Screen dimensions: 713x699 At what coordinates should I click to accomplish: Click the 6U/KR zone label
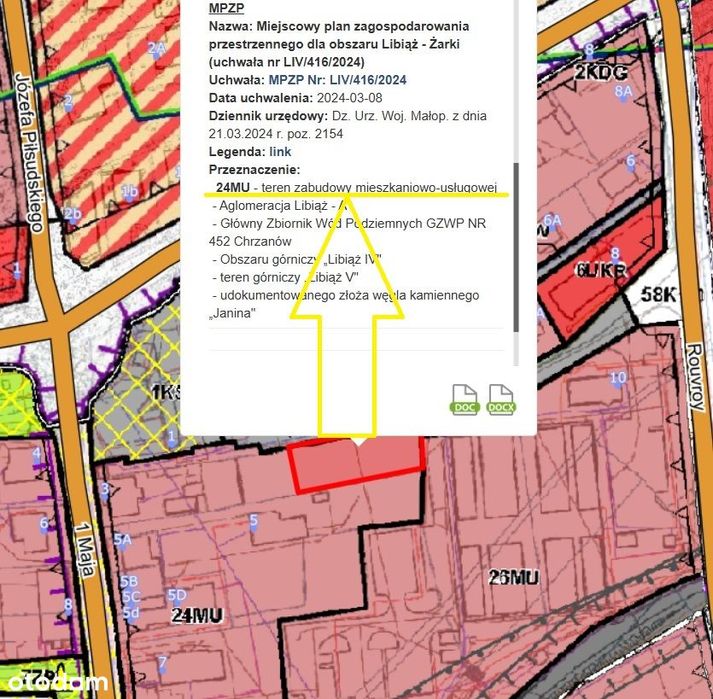601,271
